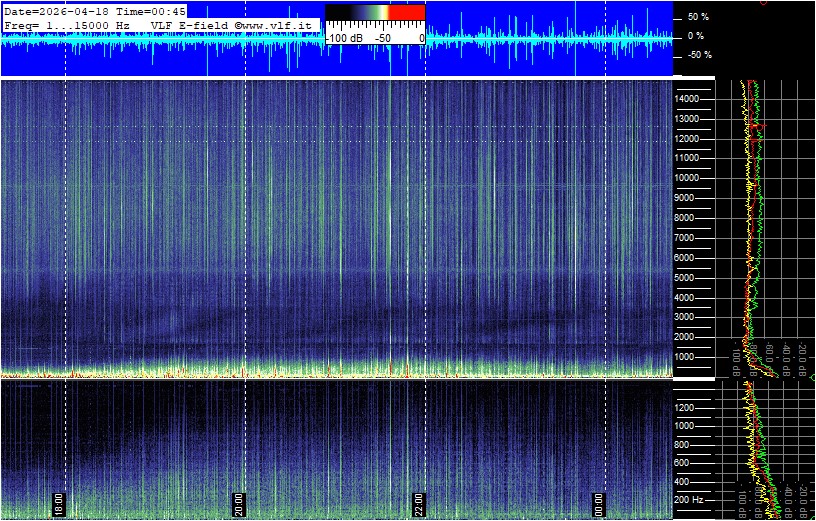Click the '200 Hz' lower axis label
The image size is (816, 521).
point(690,500)
